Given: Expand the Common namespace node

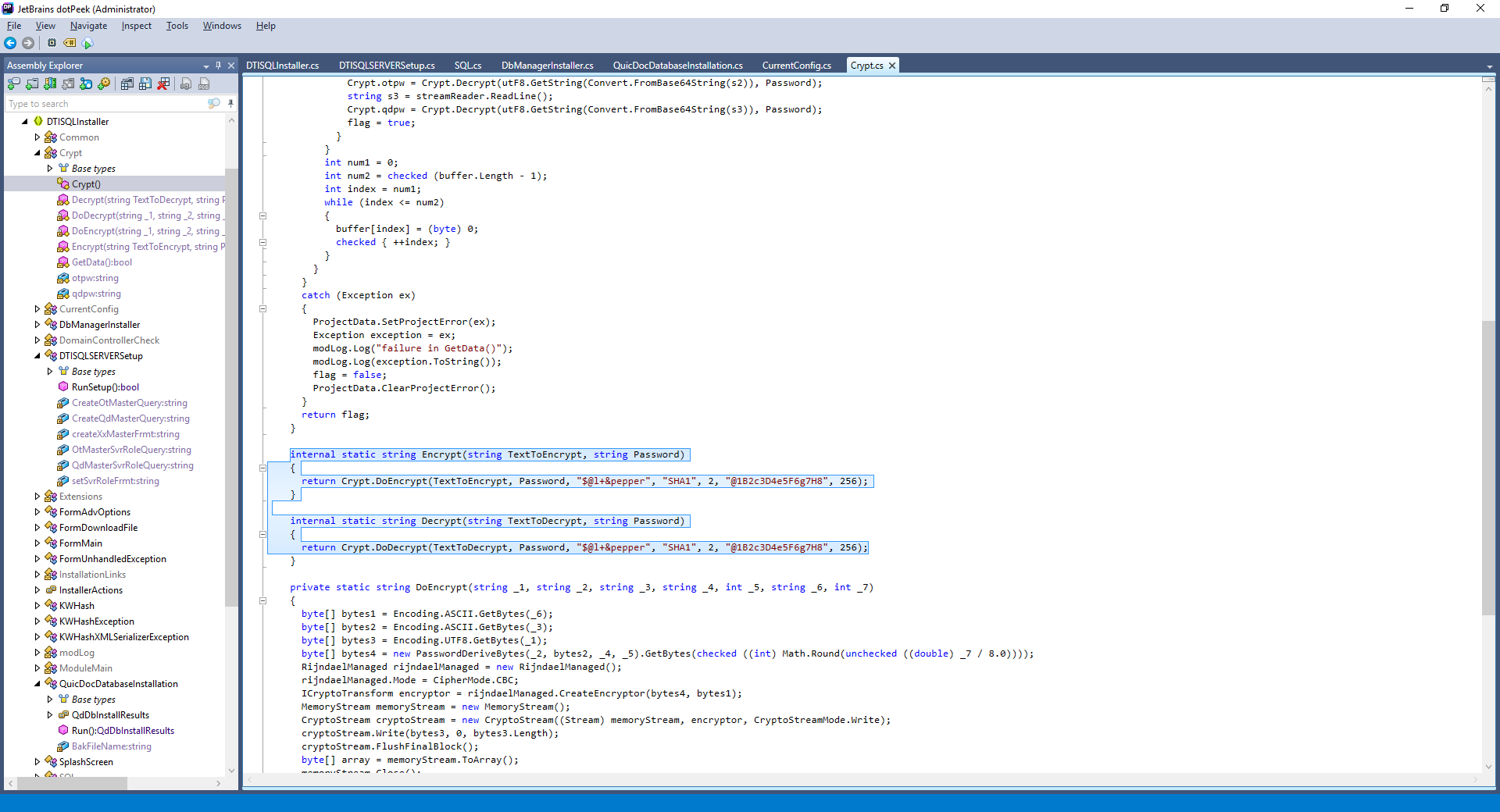Looking at the screenshot, I should (37, 137).
